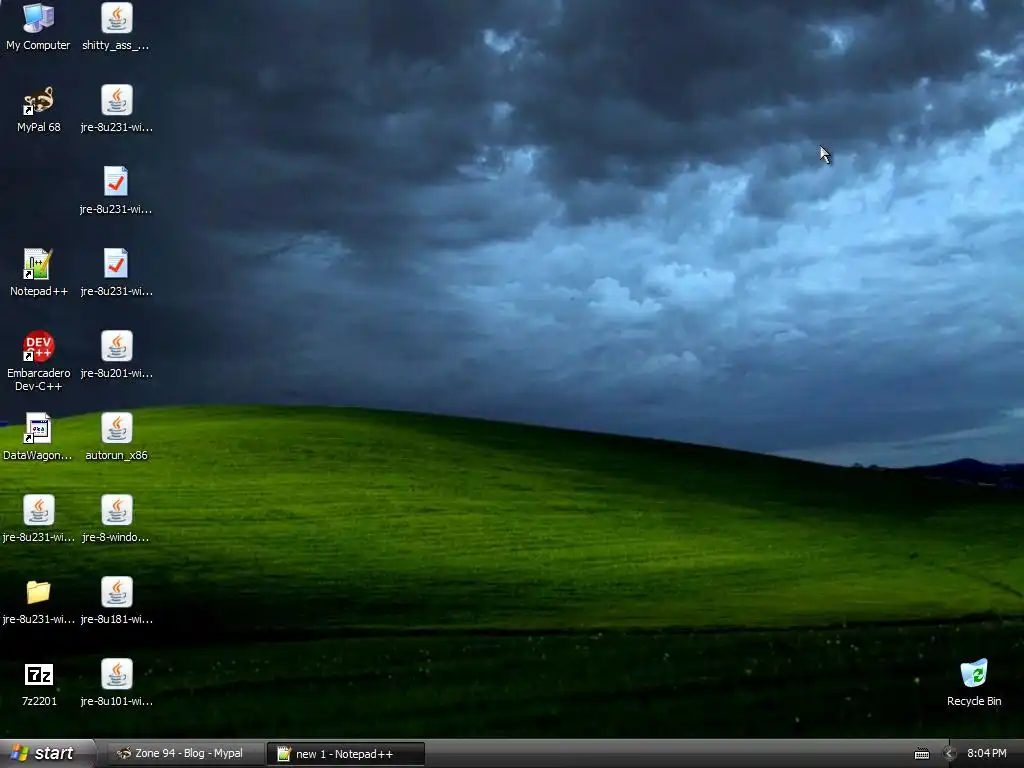Image resolution: width=1024 pixels, height=768 pixels.
Task: Expand hidden system tray icons arrow
Action: (950, 754)
